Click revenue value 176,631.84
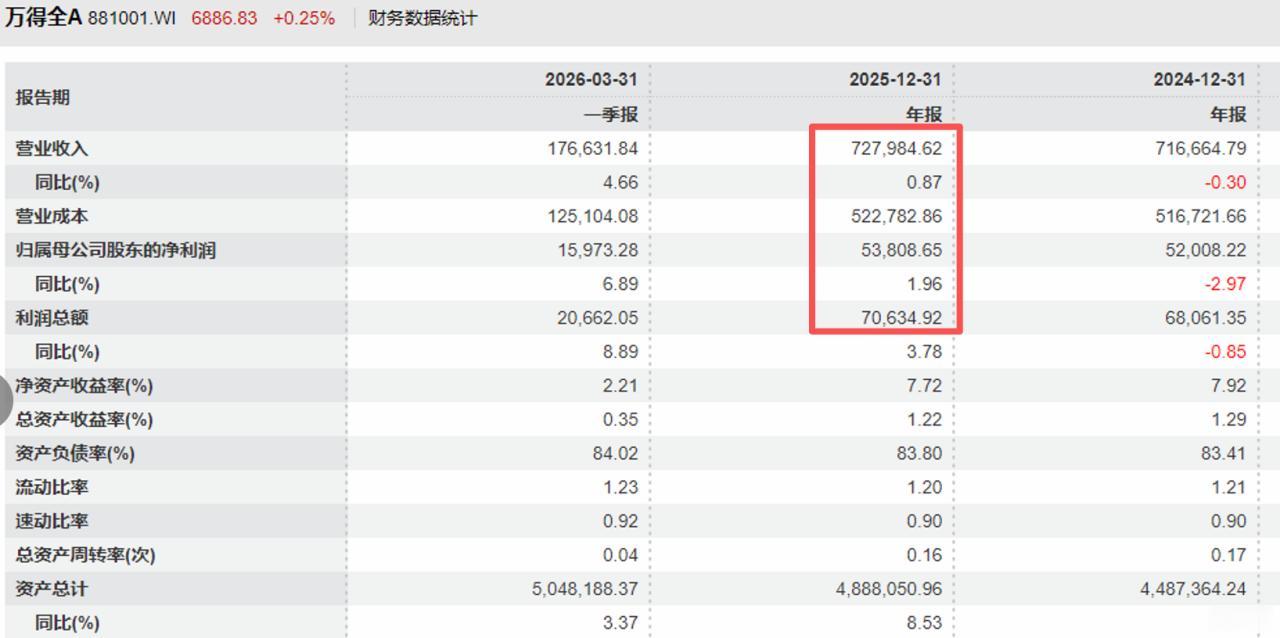This screenshot has height=638, width=1280. 593,148
